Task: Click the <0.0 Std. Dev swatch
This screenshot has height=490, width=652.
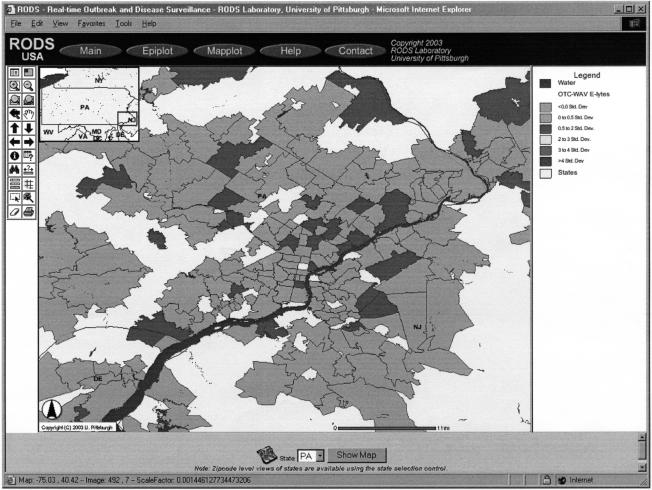Action: click(x=546, y=107)
